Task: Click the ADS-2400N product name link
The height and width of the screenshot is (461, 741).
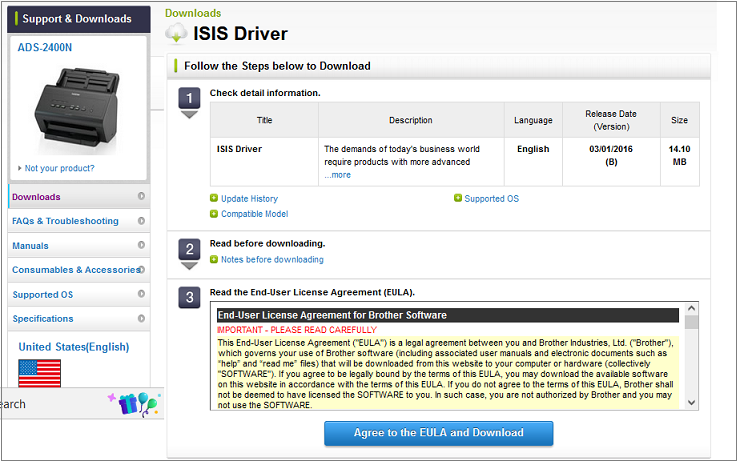Action: click(x=45, y=48)
